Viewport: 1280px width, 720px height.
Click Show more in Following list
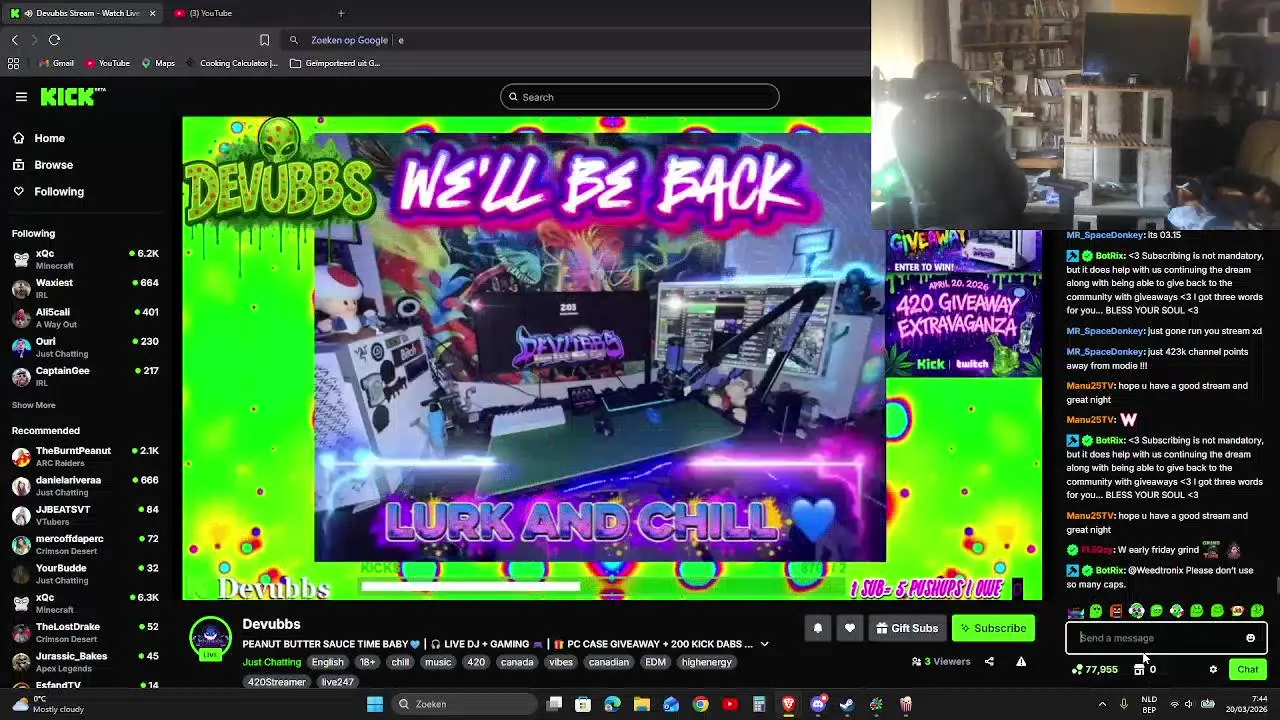[x=33, y=405]
